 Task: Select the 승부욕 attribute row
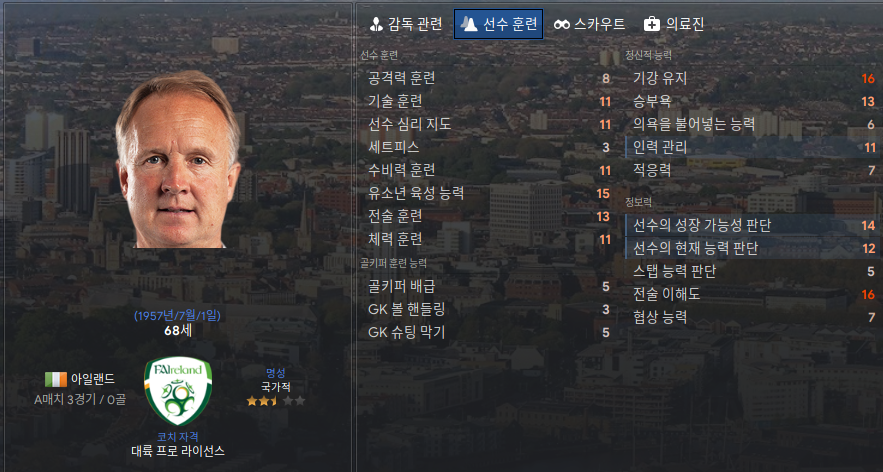pos(753,101)
